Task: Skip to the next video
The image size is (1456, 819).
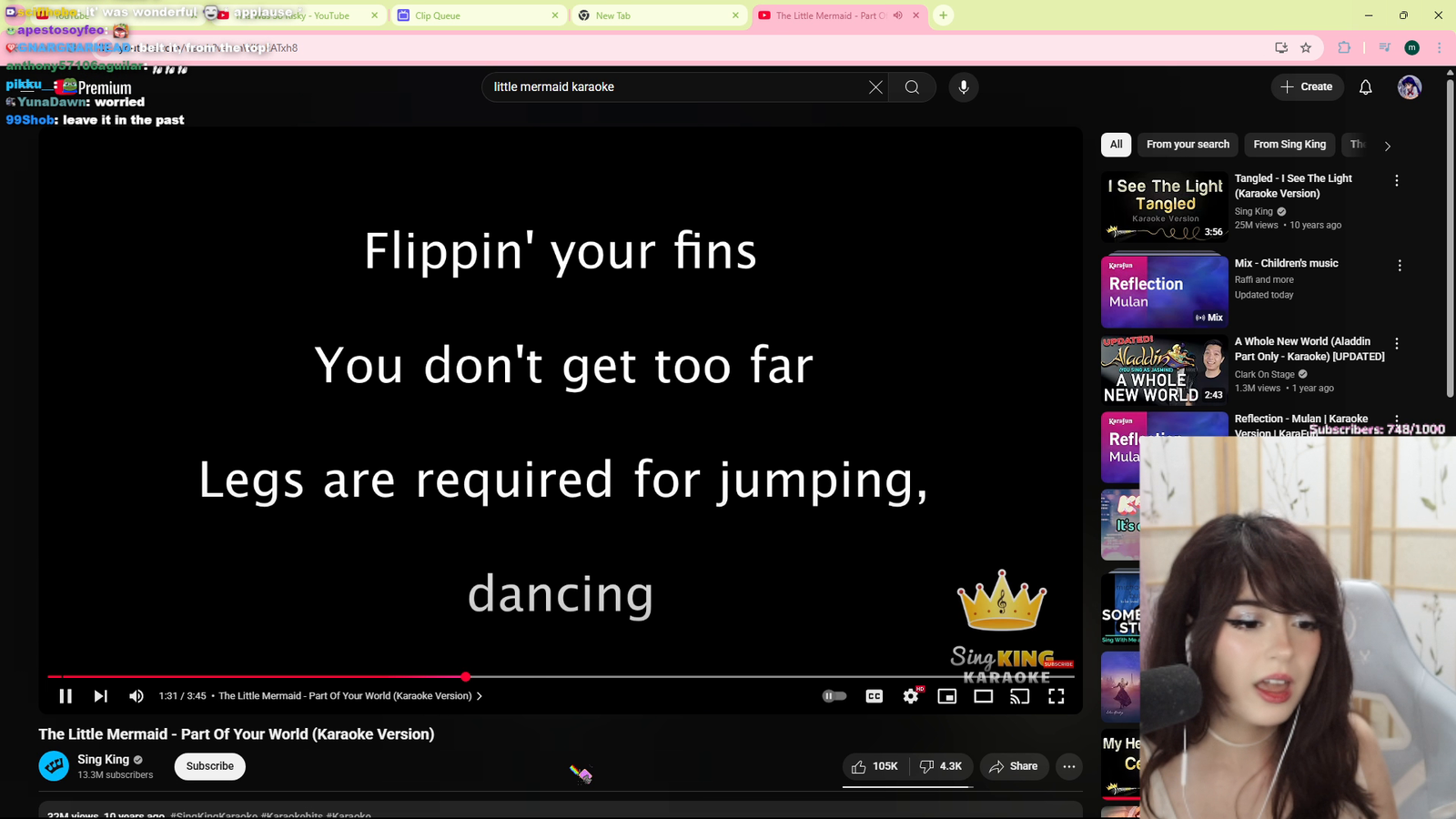Action: 100,696
